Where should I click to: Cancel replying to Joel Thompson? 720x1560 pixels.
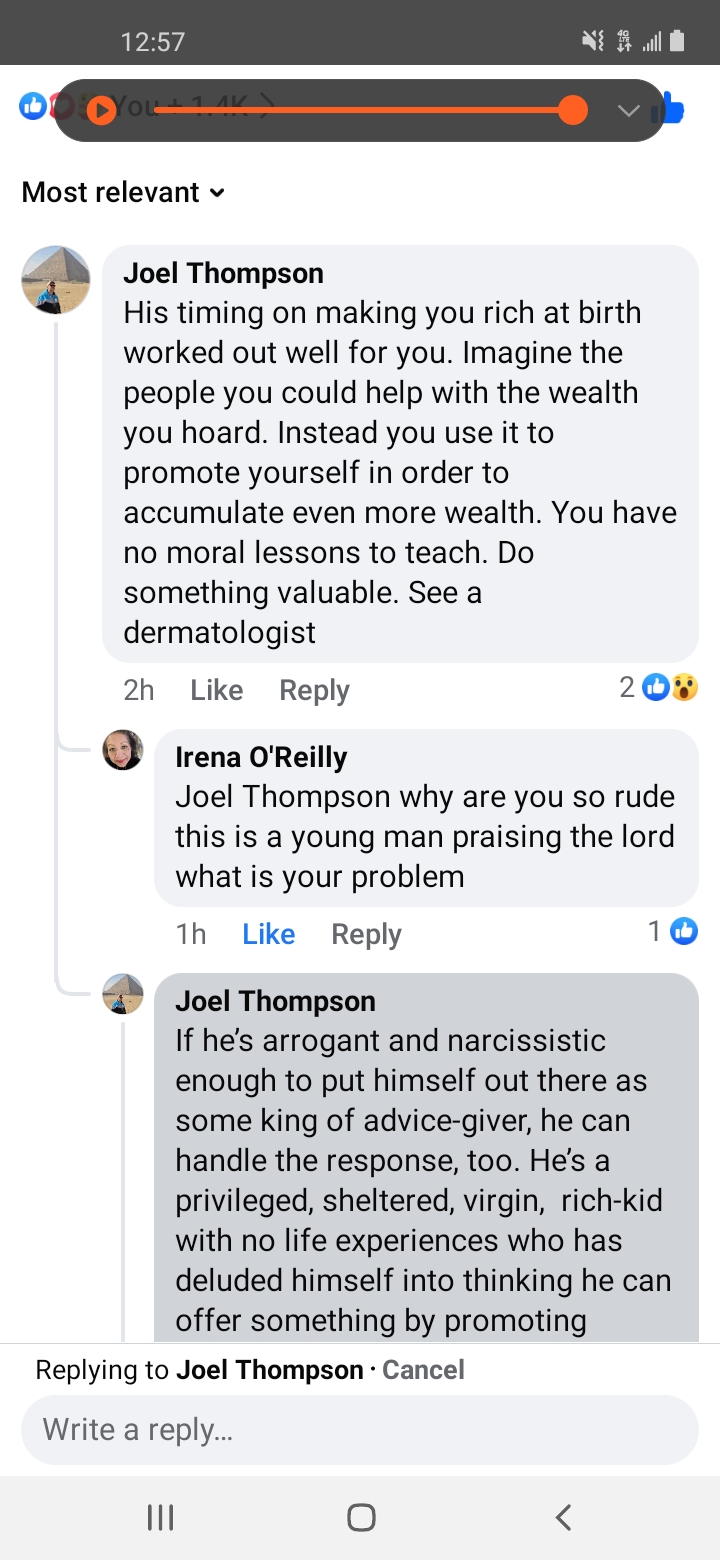[423, 1370]
